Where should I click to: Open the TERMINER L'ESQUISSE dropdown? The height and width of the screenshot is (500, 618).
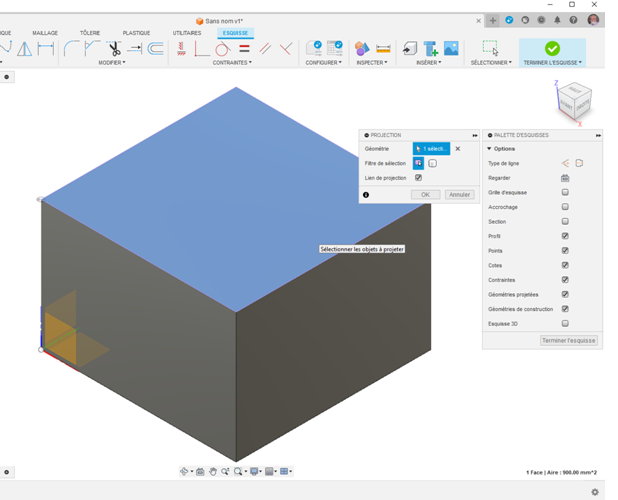point(552,63)
